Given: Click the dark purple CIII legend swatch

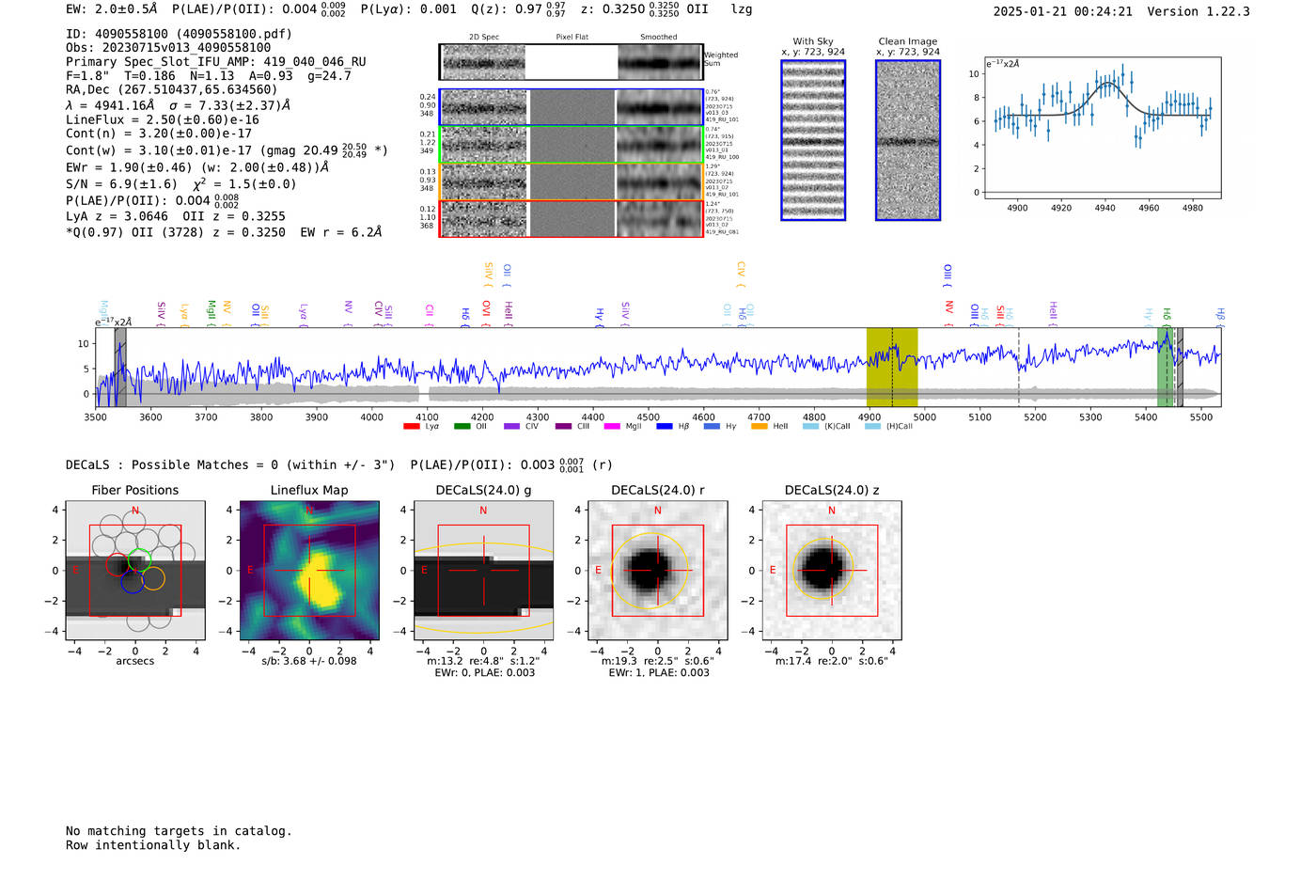Looking at the screenshot, I should (x=563, y=426).
